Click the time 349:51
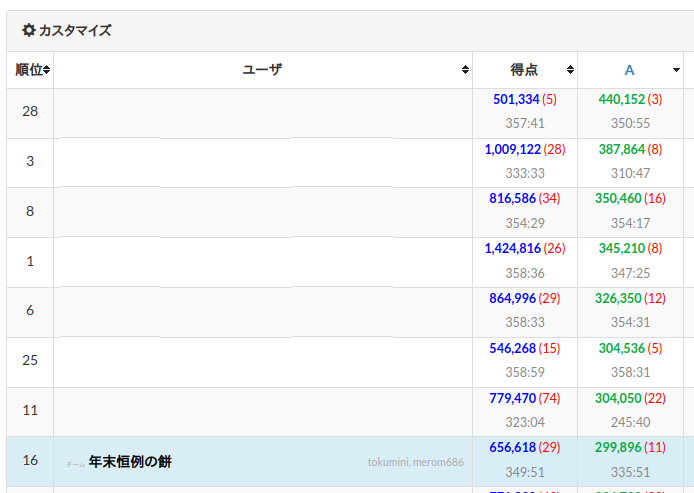694x493 pixels. tap(525, 472)
